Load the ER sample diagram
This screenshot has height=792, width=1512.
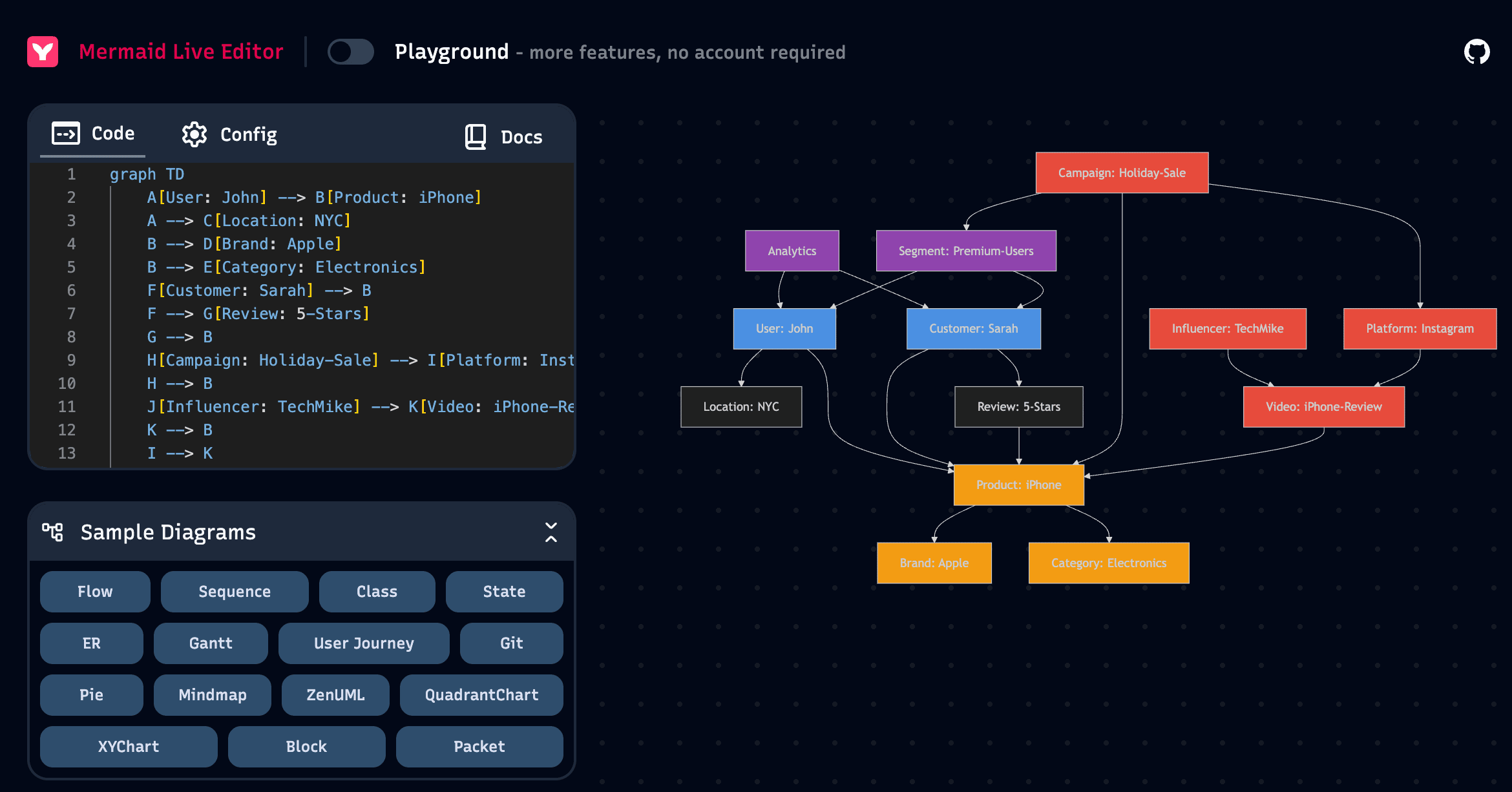(92, 643)
